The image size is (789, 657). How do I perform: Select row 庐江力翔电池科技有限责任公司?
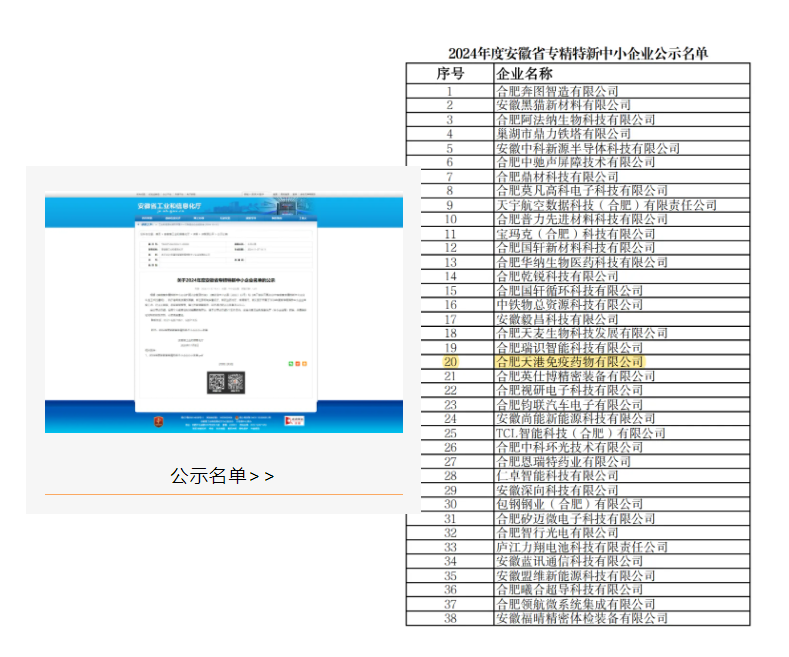pos(578,547)
